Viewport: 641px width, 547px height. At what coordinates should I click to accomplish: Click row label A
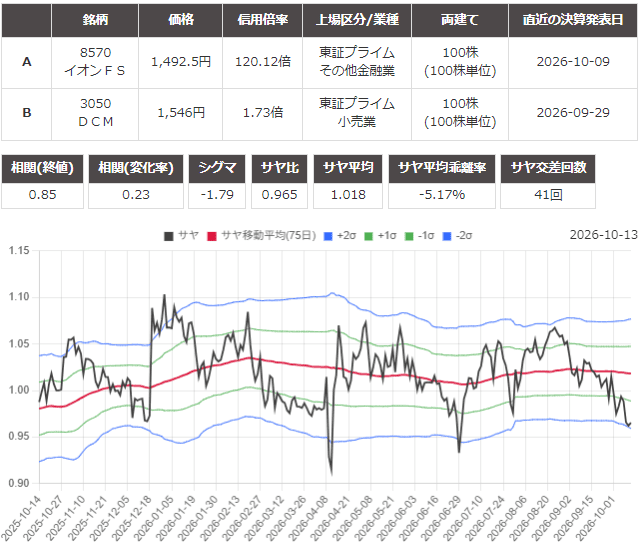pyautogui.click(x=27, y=62)
